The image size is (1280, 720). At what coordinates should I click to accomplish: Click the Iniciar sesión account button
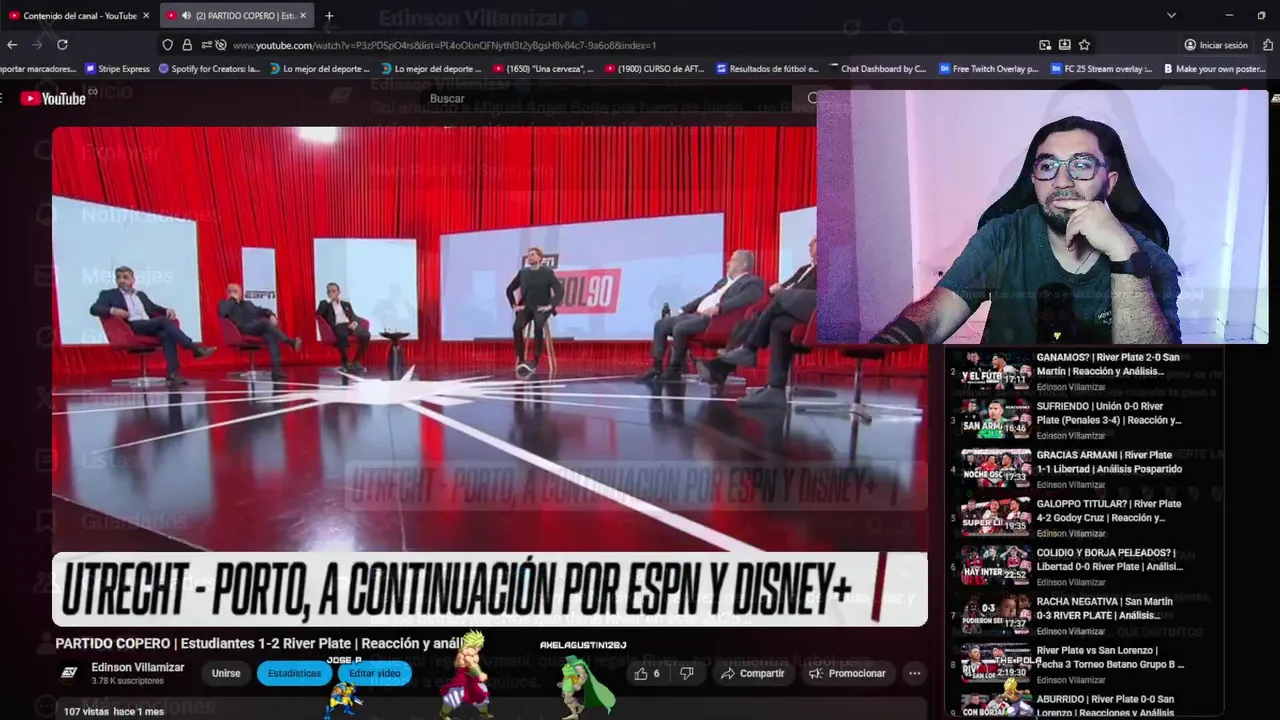coord(1216,45)
